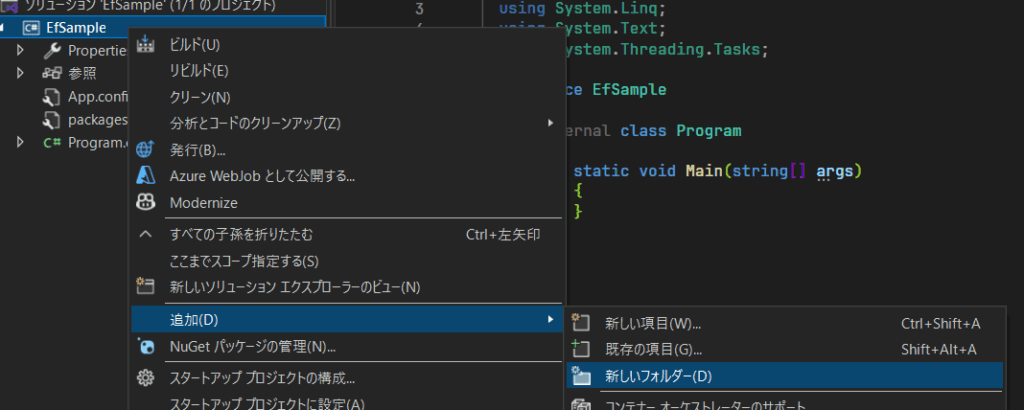Click the Modernize Copilot icon
The height and width of the screenshot is (410, 1024).
[146, 202]
